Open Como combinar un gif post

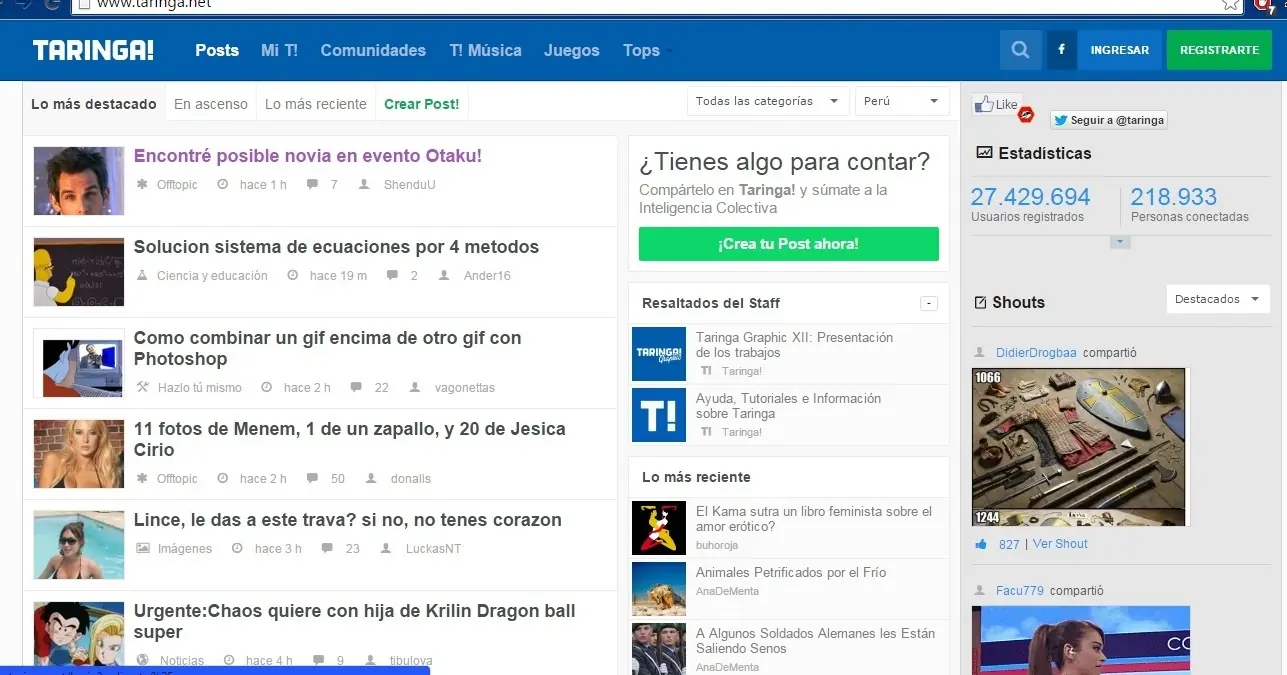[328, 348]
